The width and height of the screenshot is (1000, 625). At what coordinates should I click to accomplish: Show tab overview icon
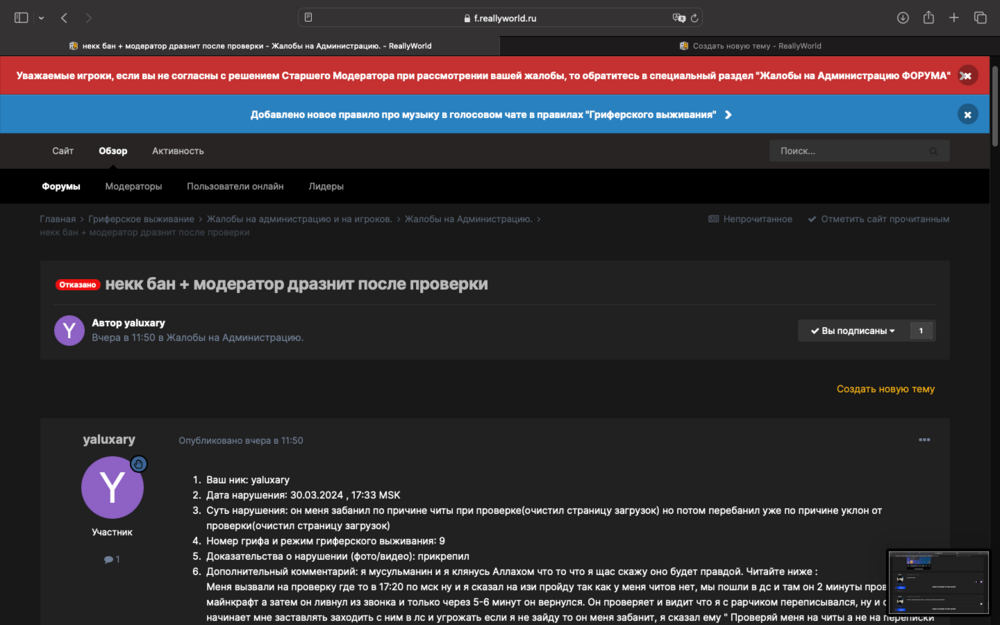click(x=980, y=18)
